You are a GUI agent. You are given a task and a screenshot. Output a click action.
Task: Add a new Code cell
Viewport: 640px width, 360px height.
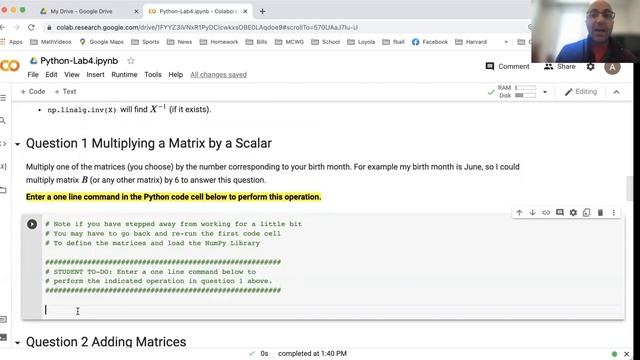coord(33,91)
